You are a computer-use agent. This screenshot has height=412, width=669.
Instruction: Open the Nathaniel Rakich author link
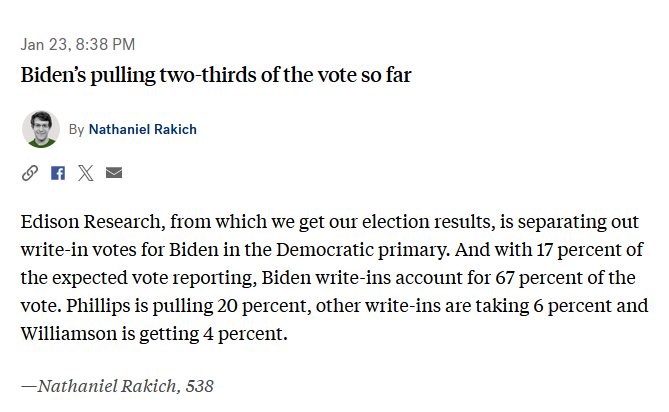[143, 129]
